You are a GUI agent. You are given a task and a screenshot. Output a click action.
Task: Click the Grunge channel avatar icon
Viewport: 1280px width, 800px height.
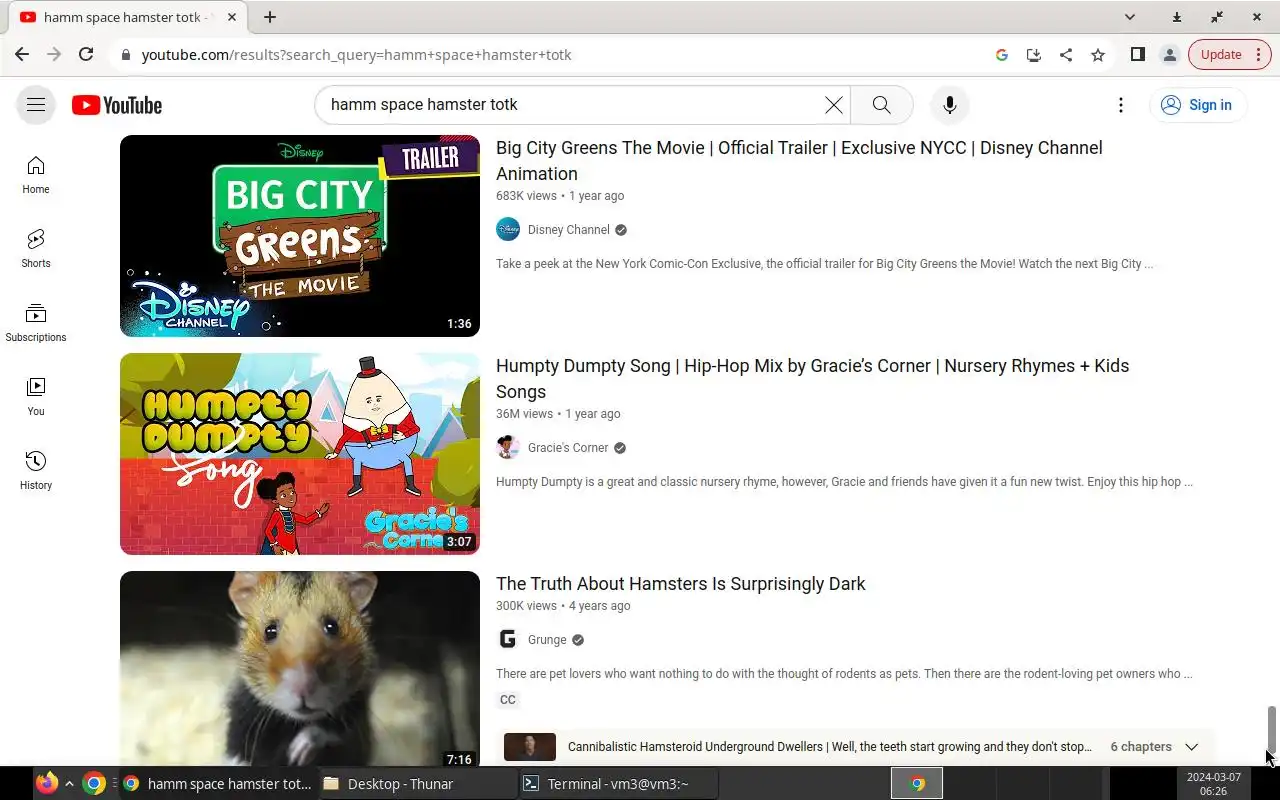point(508,640)
